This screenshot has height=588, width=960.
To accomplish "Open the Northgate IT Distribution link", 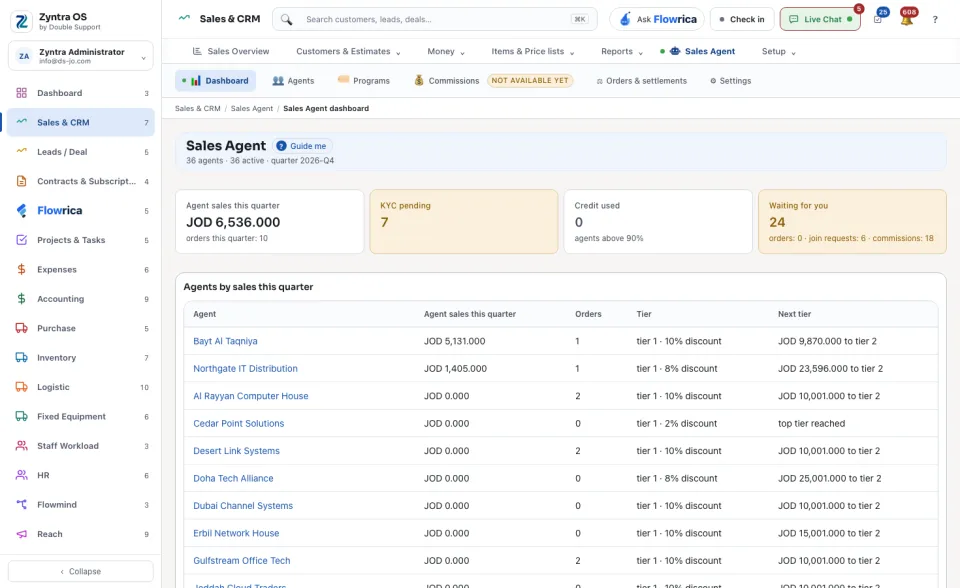I will (246, 369).
